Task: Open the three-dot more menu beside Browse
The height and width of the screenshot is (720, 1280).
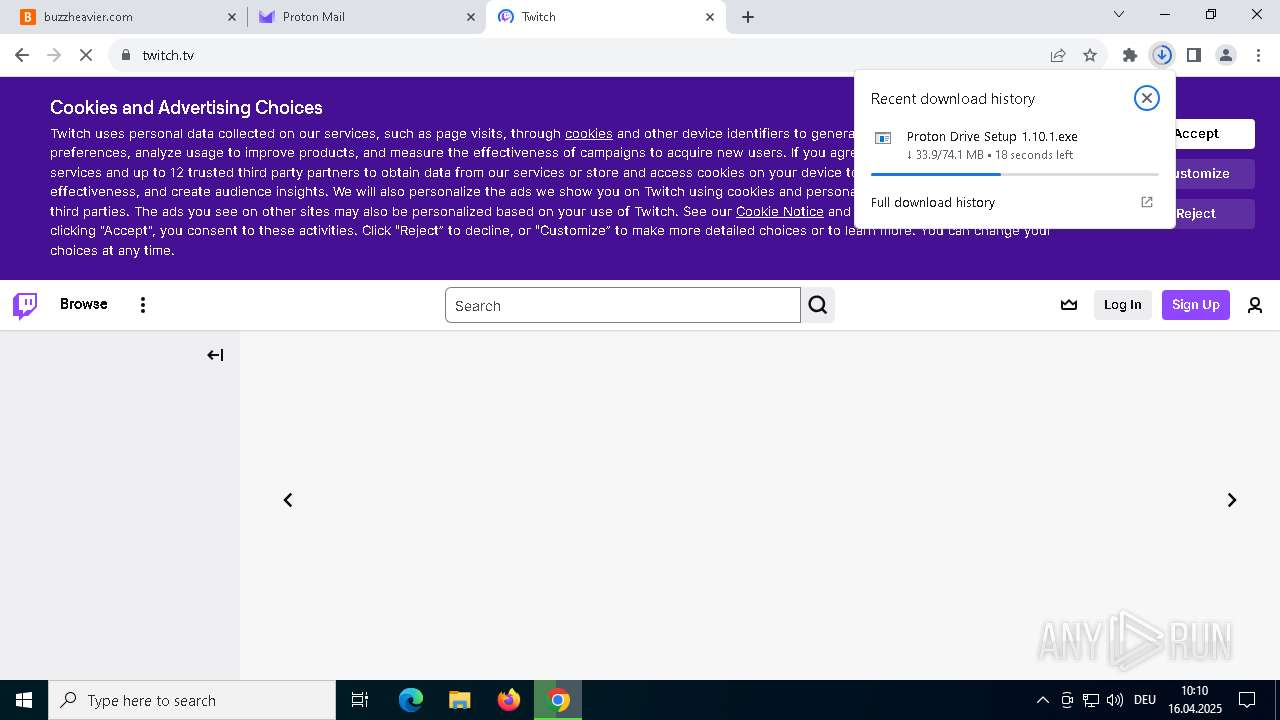Action: coord(143,305)
